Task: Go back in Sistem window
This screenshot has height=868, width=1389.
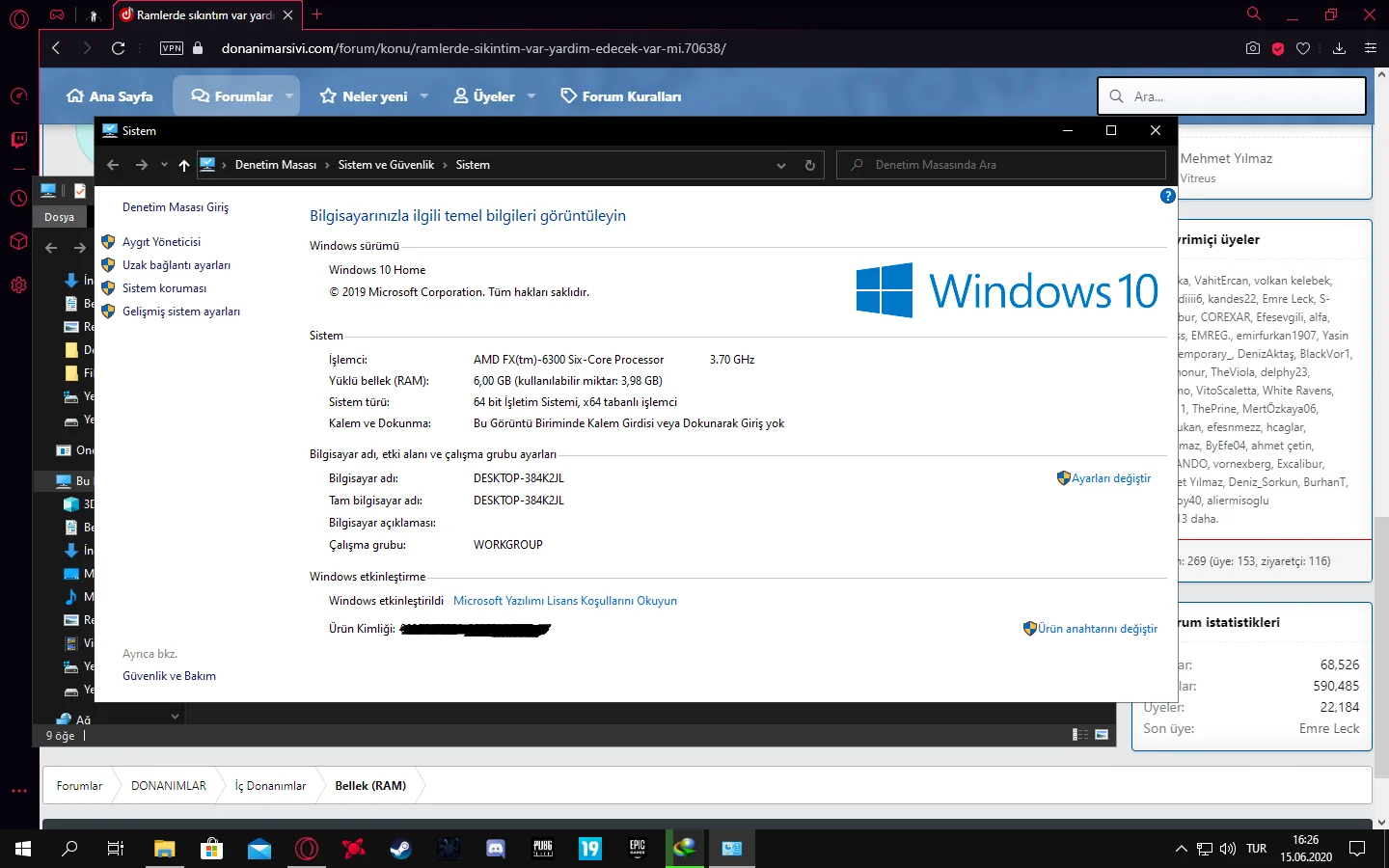Action: (113, 165)
